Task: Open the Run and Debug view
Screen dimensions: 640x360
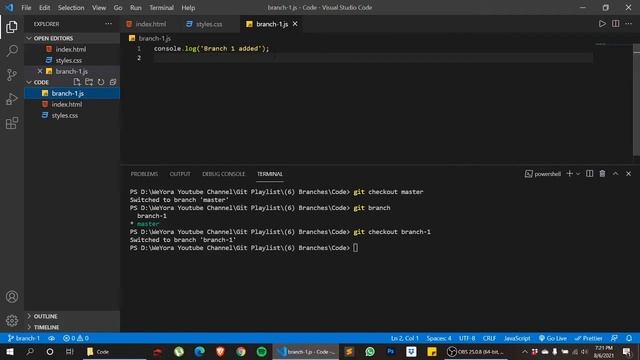Action: [x=12, y=99]
